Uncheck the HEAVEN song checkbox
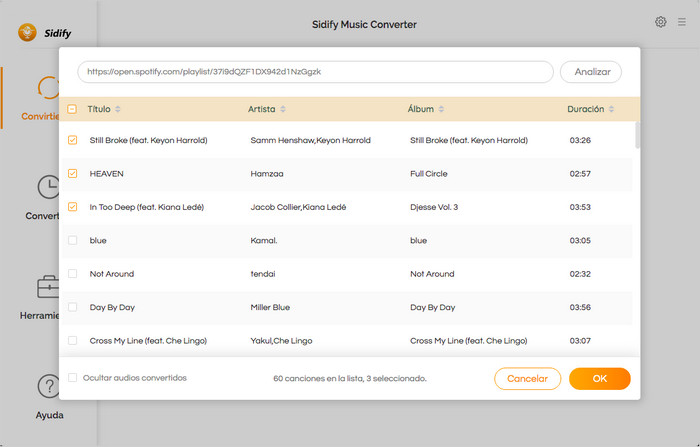Viewport: 700px width, 447px height. (72, 174)
